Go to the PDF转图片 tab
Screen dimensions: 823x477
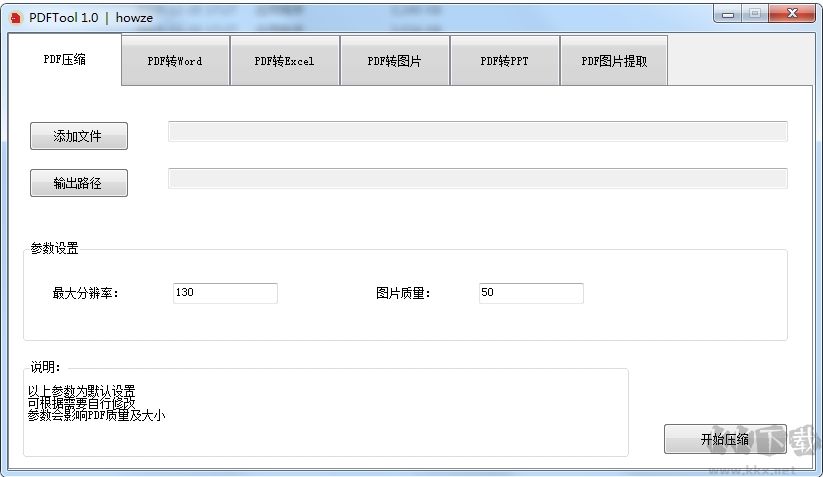[395, 61]
